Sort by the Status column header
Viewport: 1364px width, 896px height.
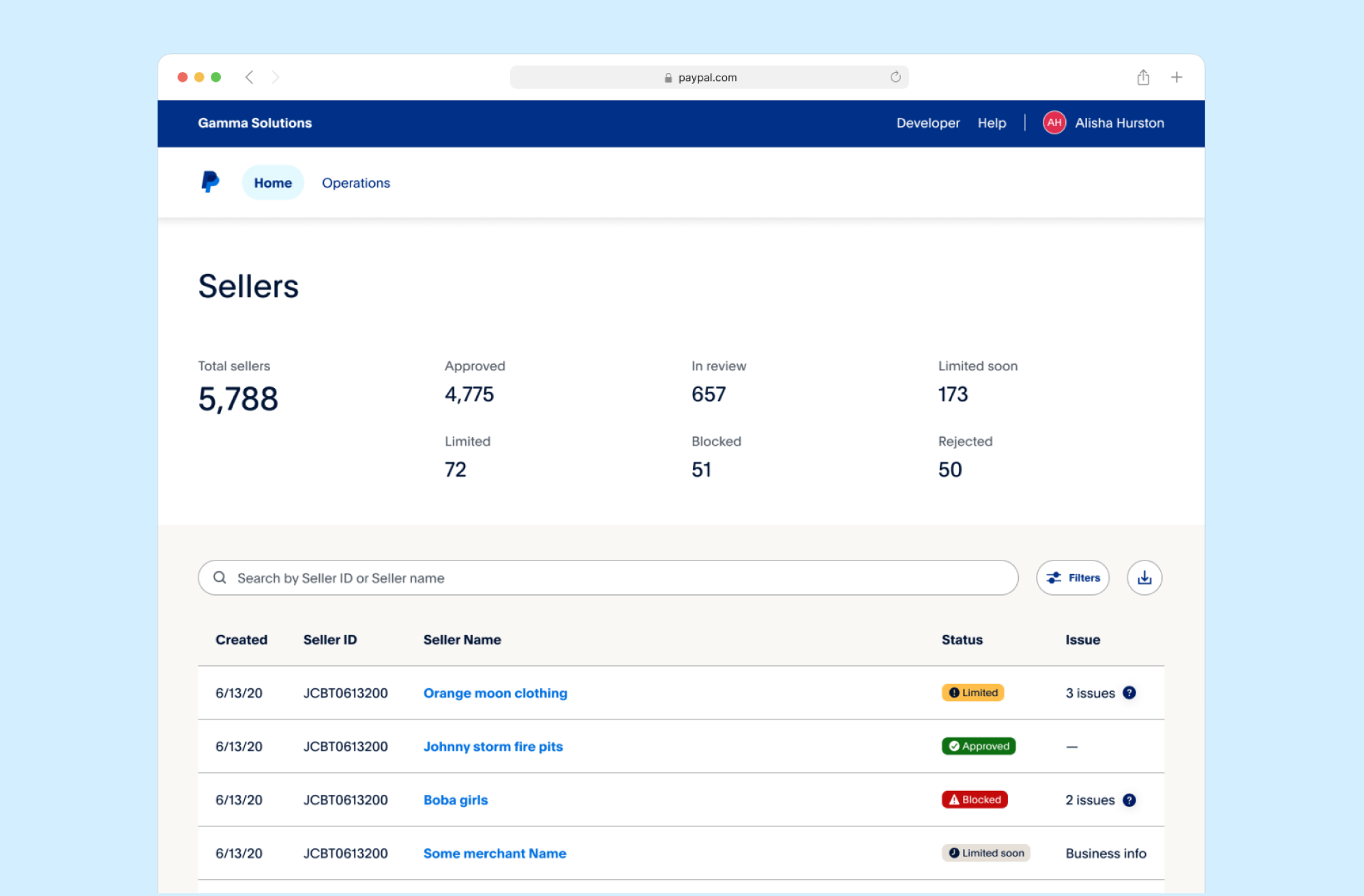[962, 640]
